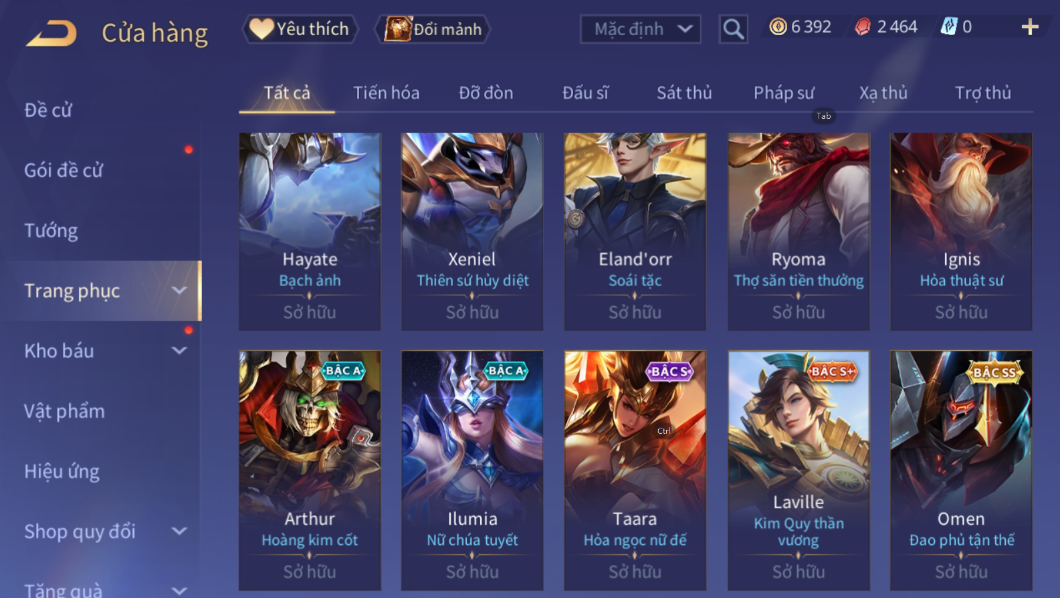
Task: Click the red ruby currency icon
Action: point(863,27)
